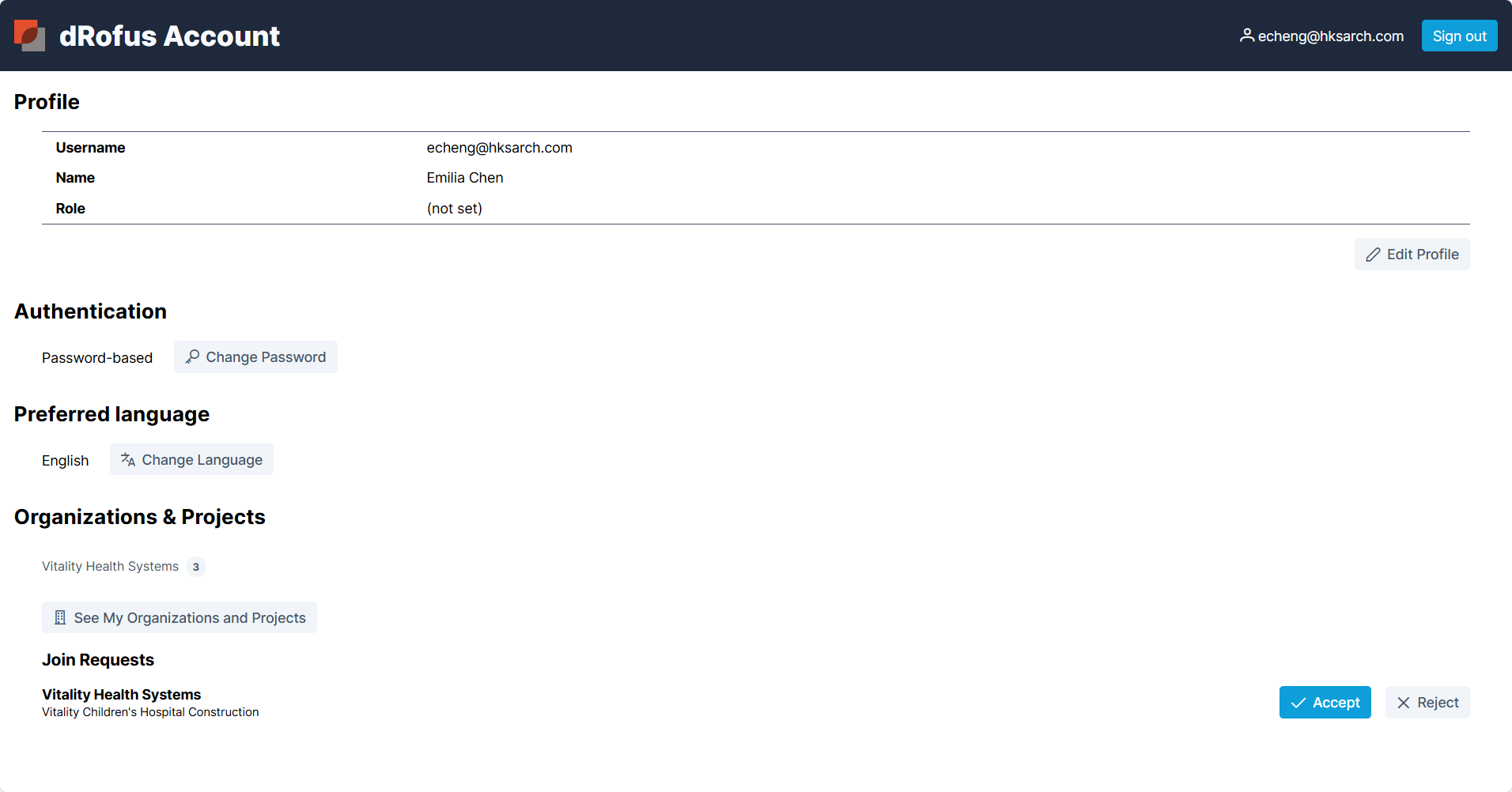The height and width of the screenshot is (792, 1512).
Task: Click the Preferred language heading
Action: pos(112,414)
